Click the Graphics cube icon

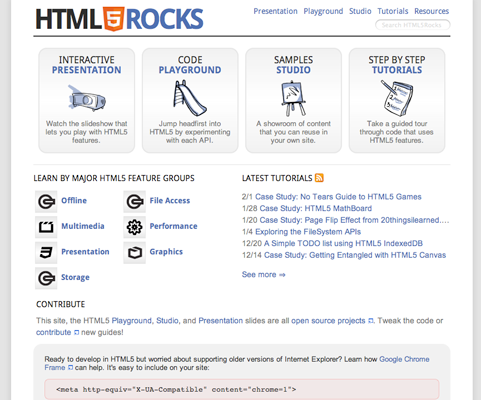click(x=134, y=253)
